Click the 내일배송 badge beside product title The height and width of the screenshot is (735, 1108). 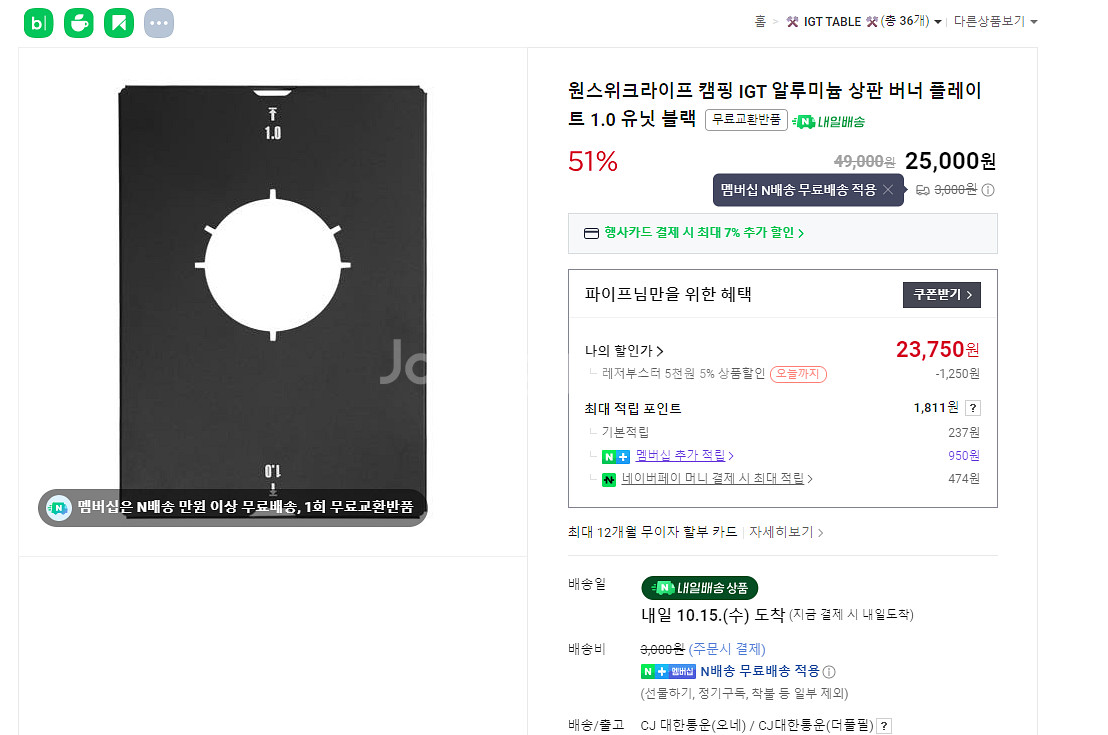[x=829, y=121]
